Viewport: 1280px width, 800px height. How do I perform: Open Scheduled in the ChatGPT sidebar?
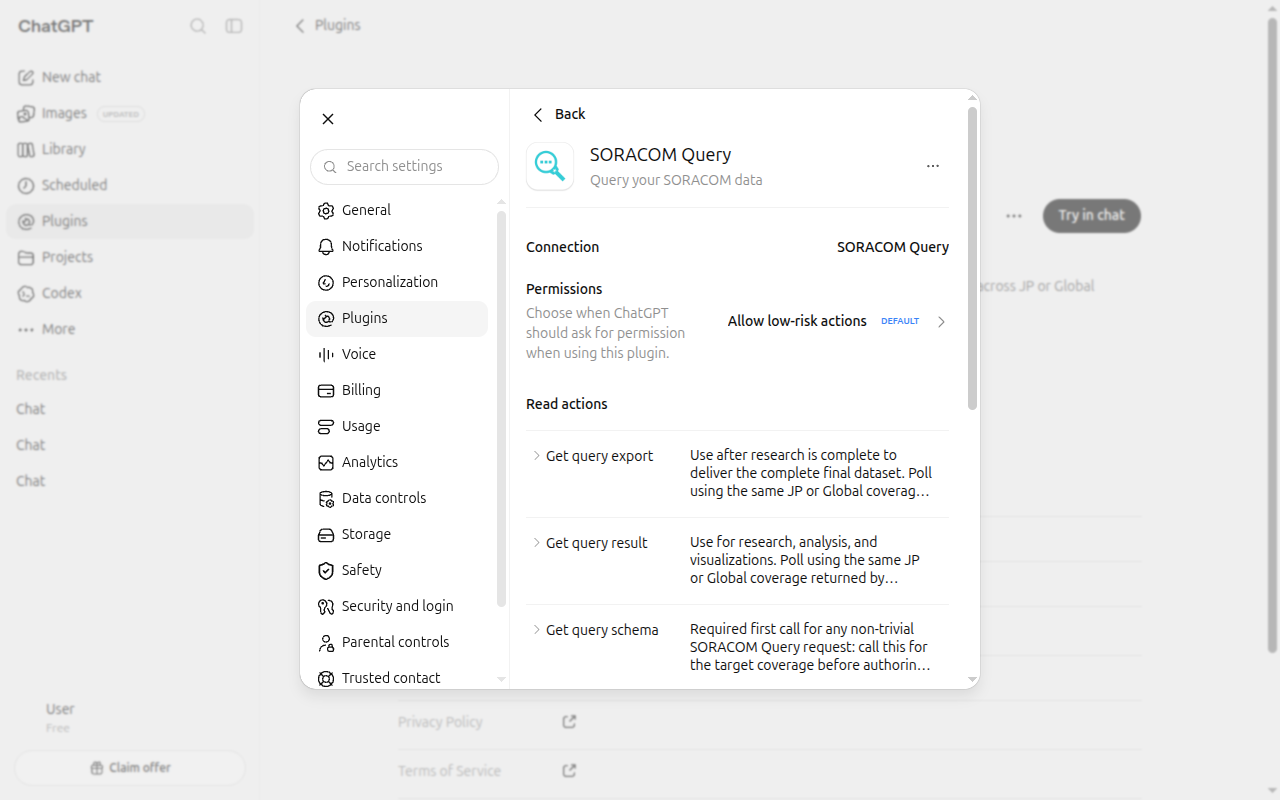[x=130, y=185]
